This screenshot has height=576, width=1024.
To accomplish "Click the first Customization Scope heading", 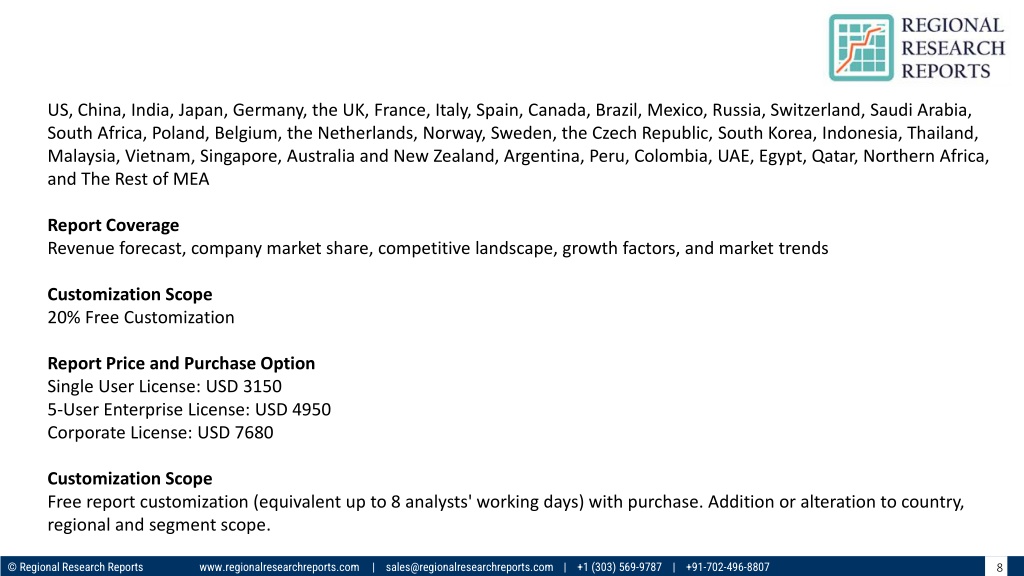I will pos(129,295).
